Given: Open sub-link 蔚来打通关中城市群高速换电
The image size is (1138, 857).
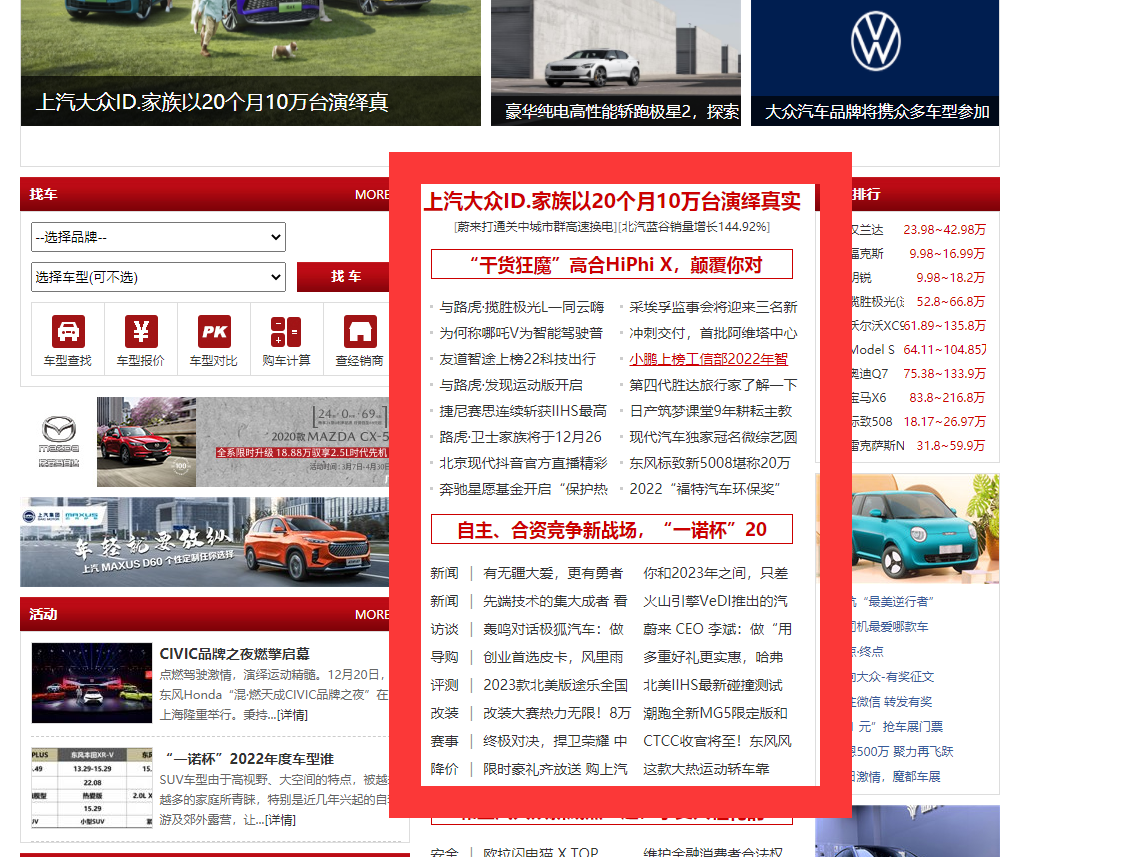Looking at the screenshot, I should click(536, 227).
